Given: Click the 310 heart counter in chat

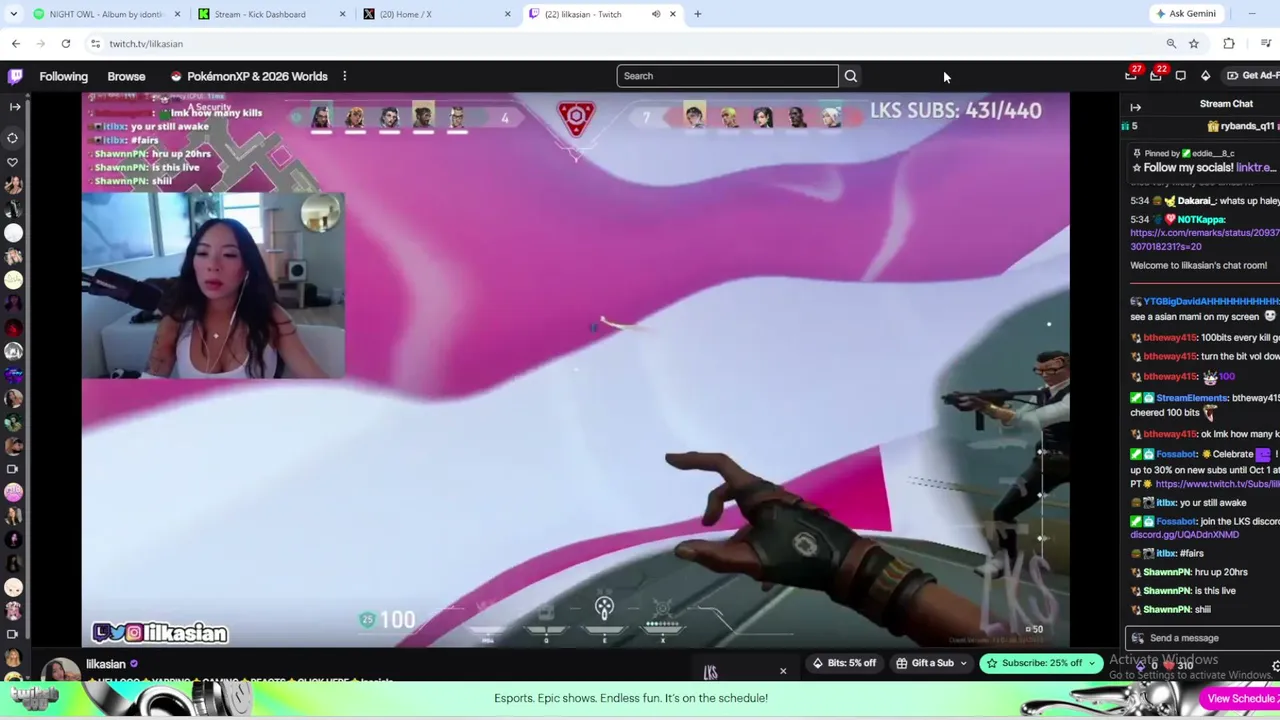Looking at the screenshot, I should [x=1176, y=666].
